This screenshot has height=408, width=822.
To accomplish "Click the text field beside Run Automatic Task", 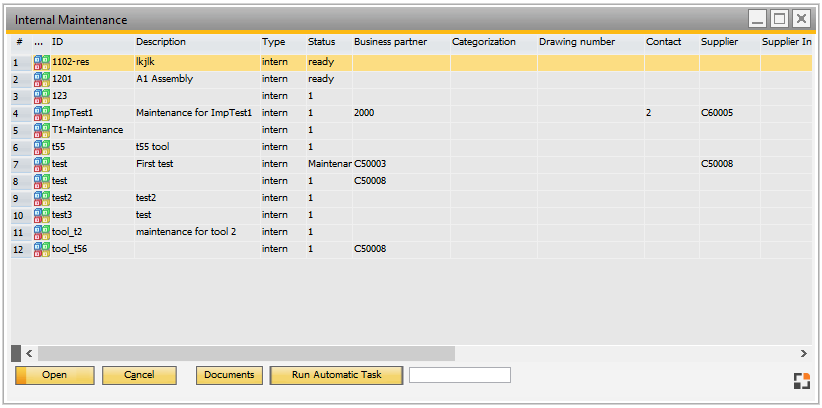I will 460,375.
